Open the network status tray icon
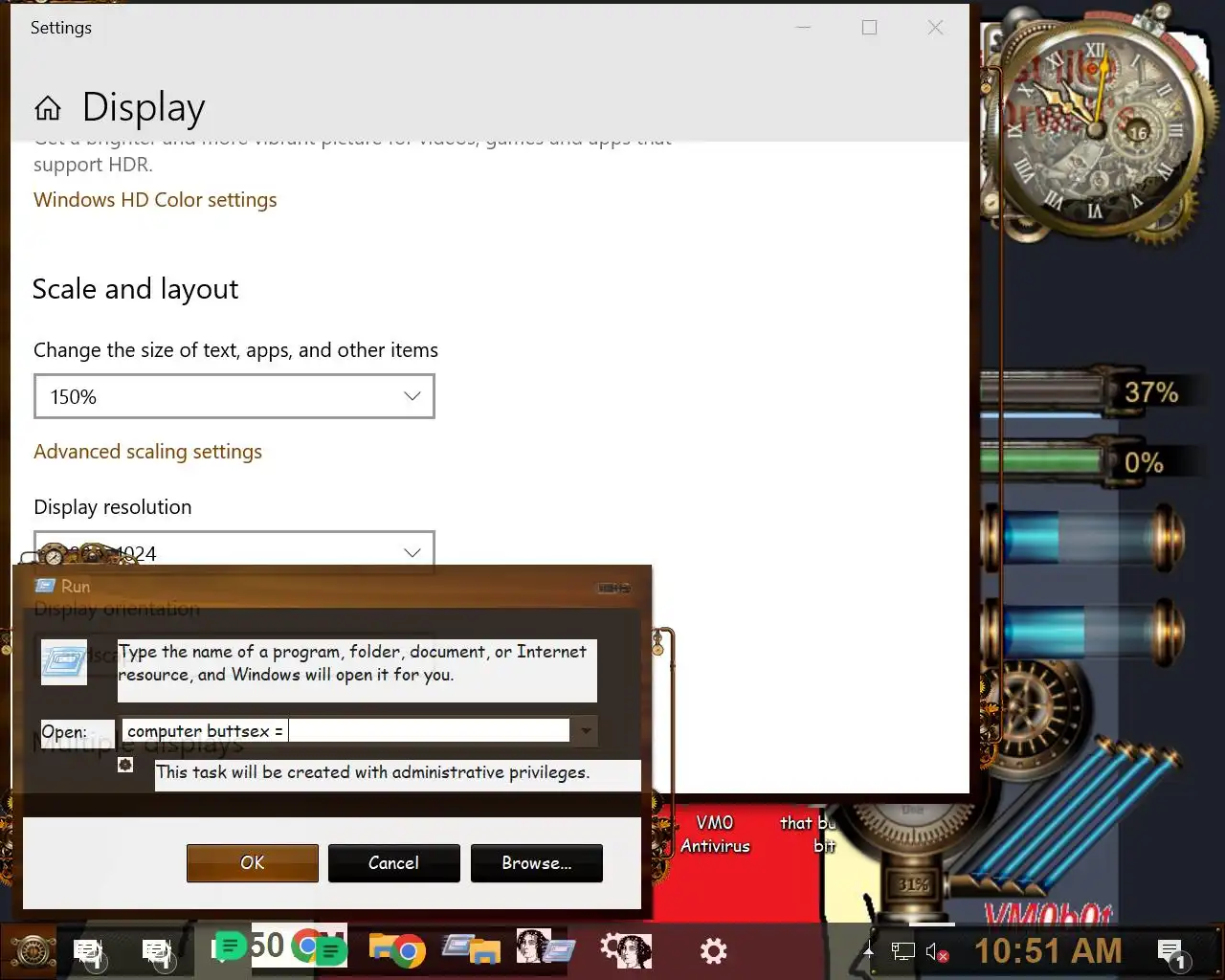The width and height of the screenshot is (1225, 980). (x=902, y=952)
